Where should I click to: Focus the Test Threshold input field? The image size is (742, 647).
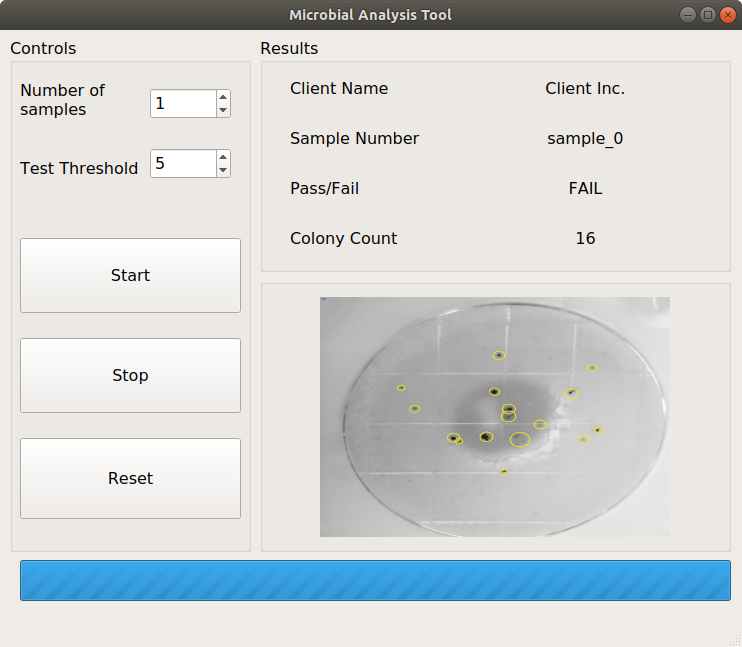182,164
